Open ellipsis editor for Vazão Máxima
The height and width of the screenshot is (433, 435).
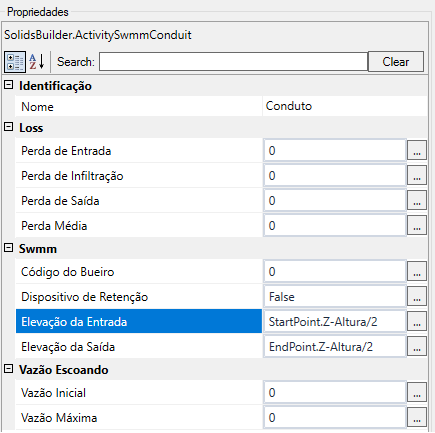click(417, 417)
